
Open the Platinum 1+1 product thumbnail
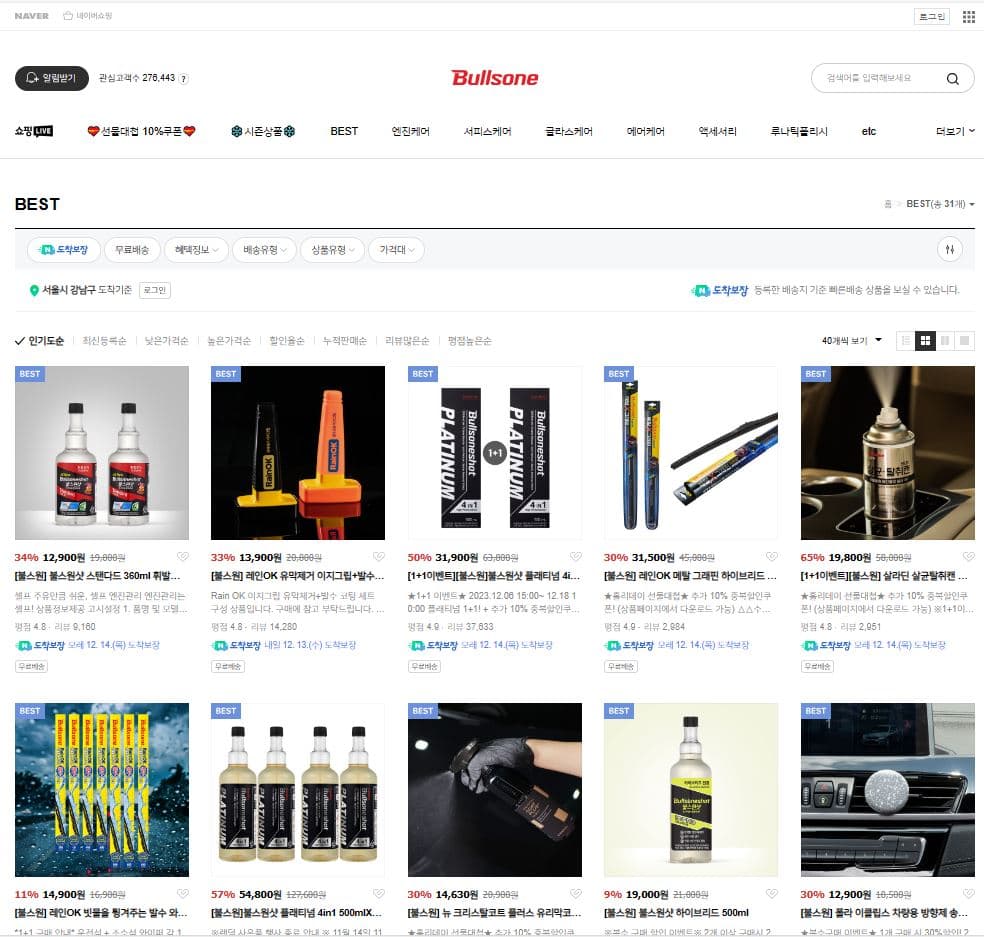tap(495, 452)
